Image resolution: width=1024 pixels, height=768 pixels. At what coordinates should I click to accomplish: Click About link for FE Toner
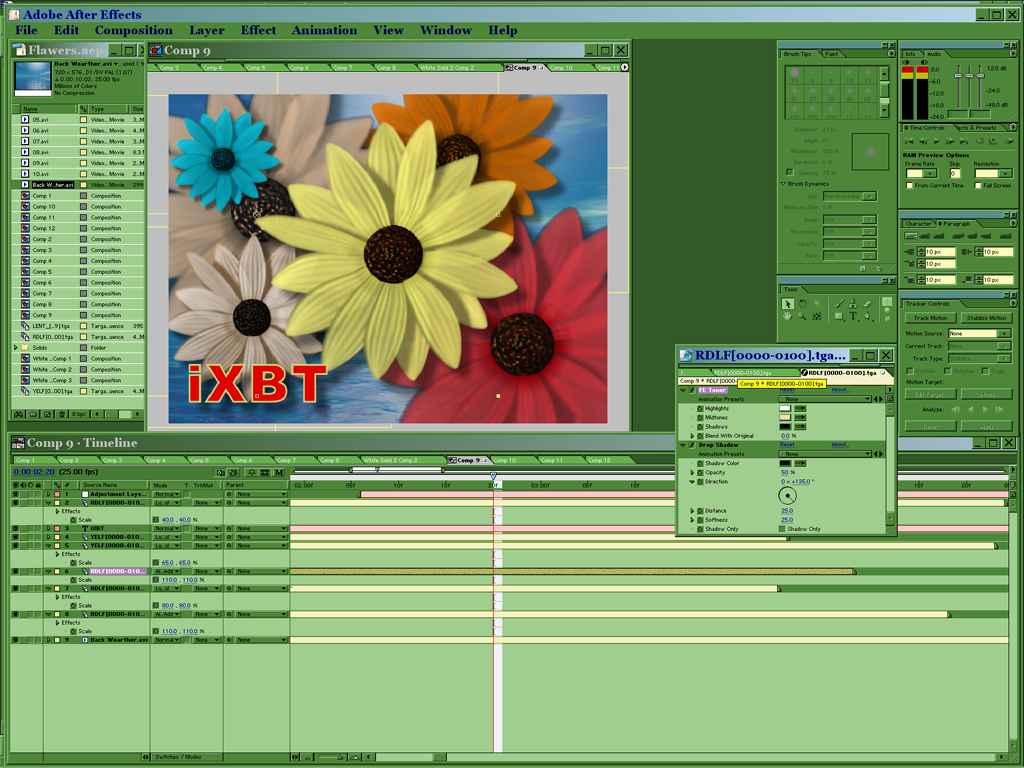coord(840,390)
